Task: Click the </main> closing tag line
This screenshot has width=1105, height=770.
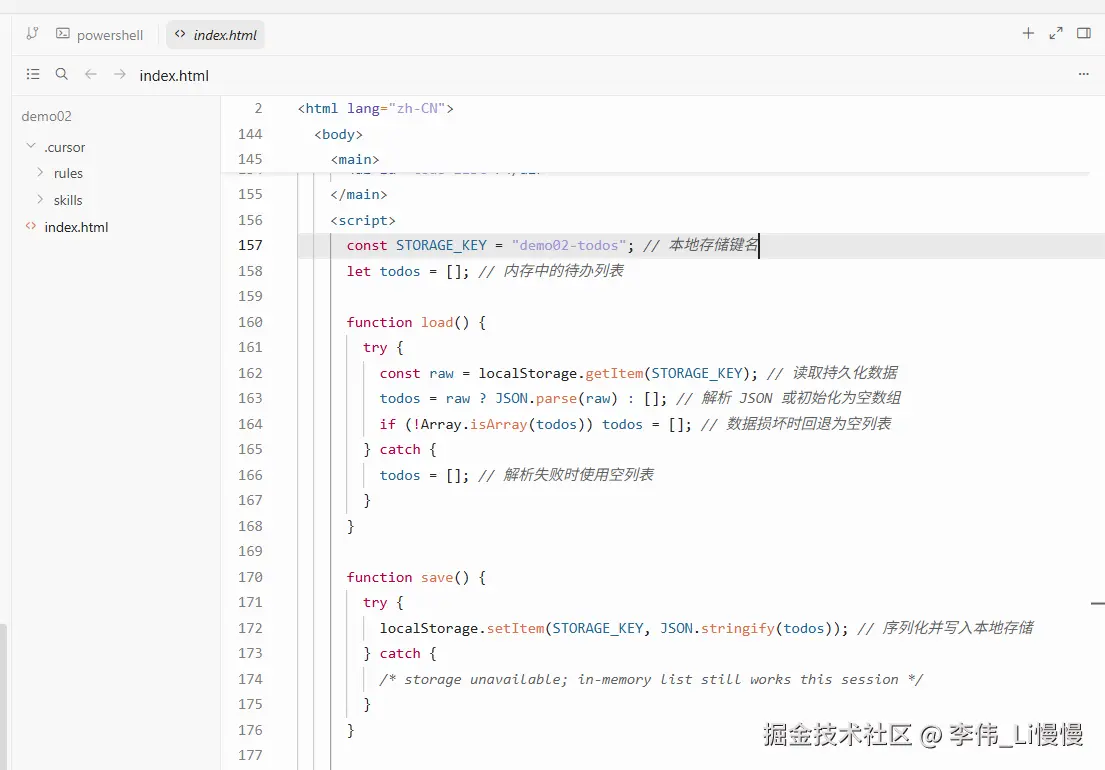Action: 359,194
